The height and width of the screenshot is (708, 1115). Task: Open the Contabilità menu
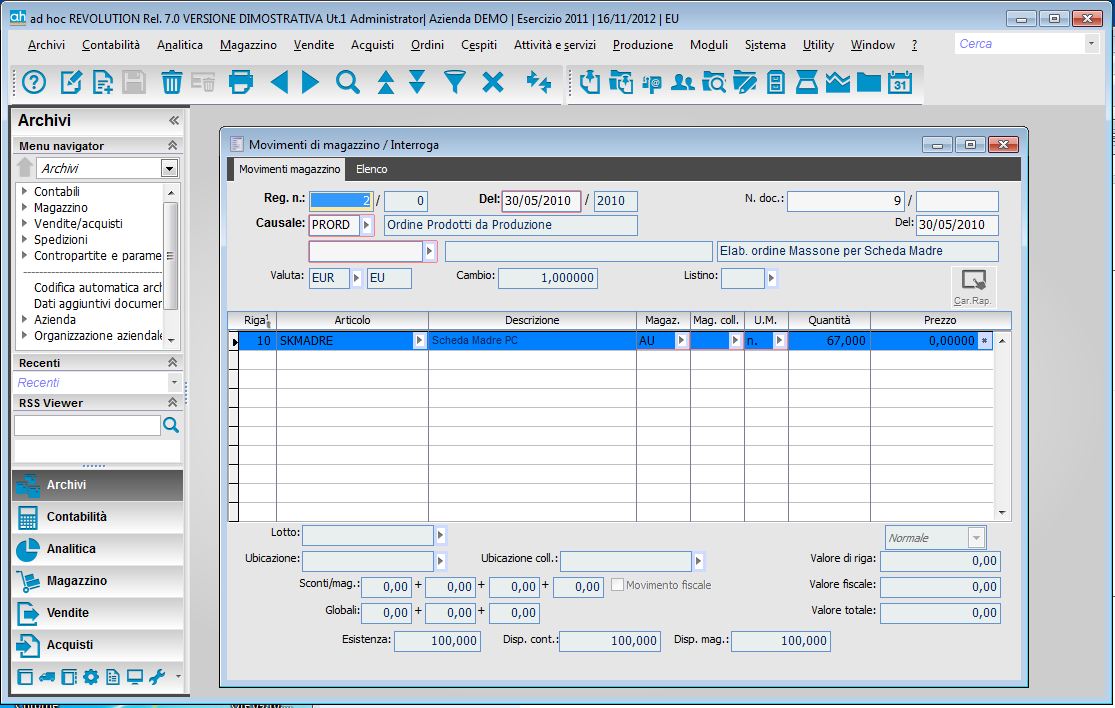click(111, 45)
